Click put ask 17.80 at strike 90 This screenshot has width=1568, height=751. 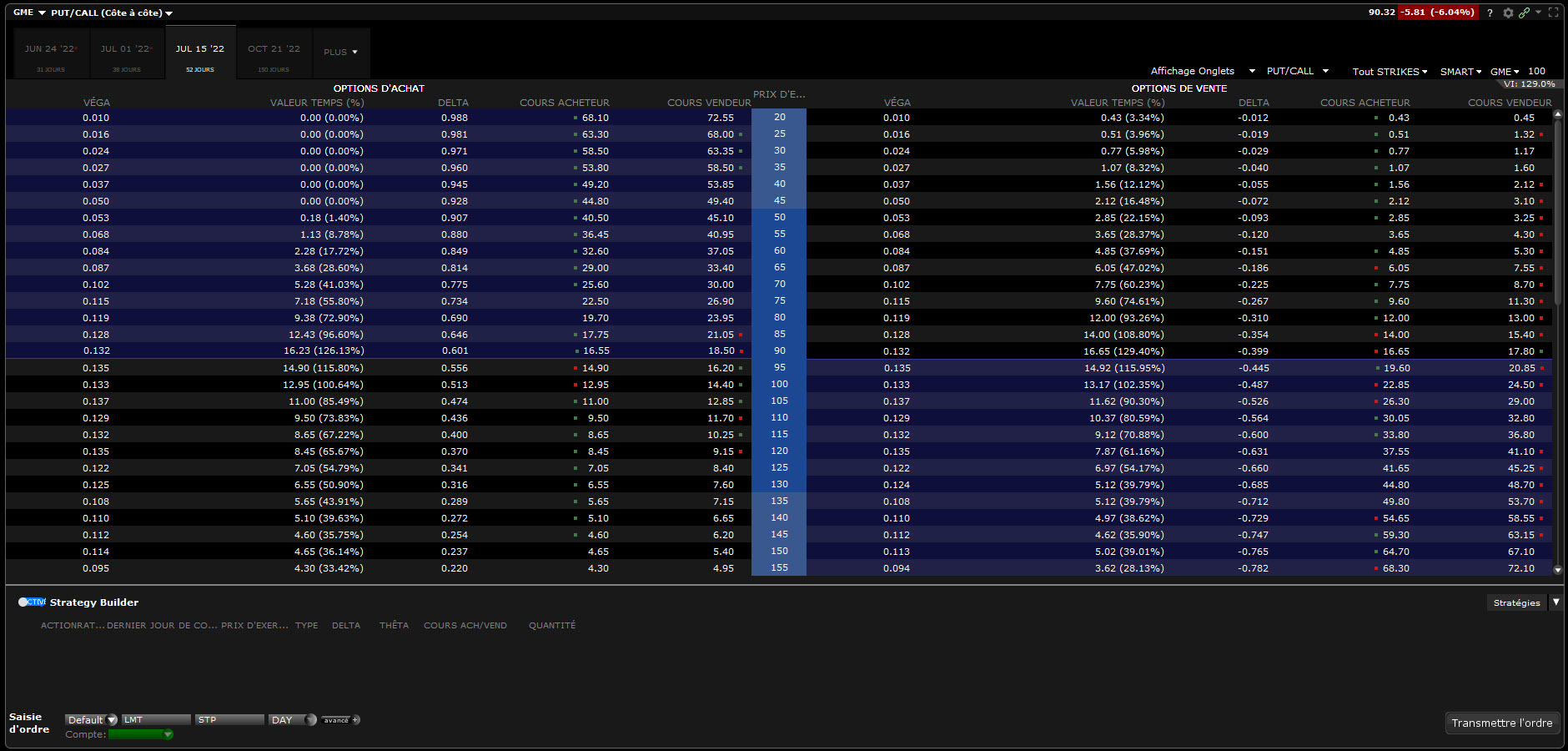point(1521,351)
